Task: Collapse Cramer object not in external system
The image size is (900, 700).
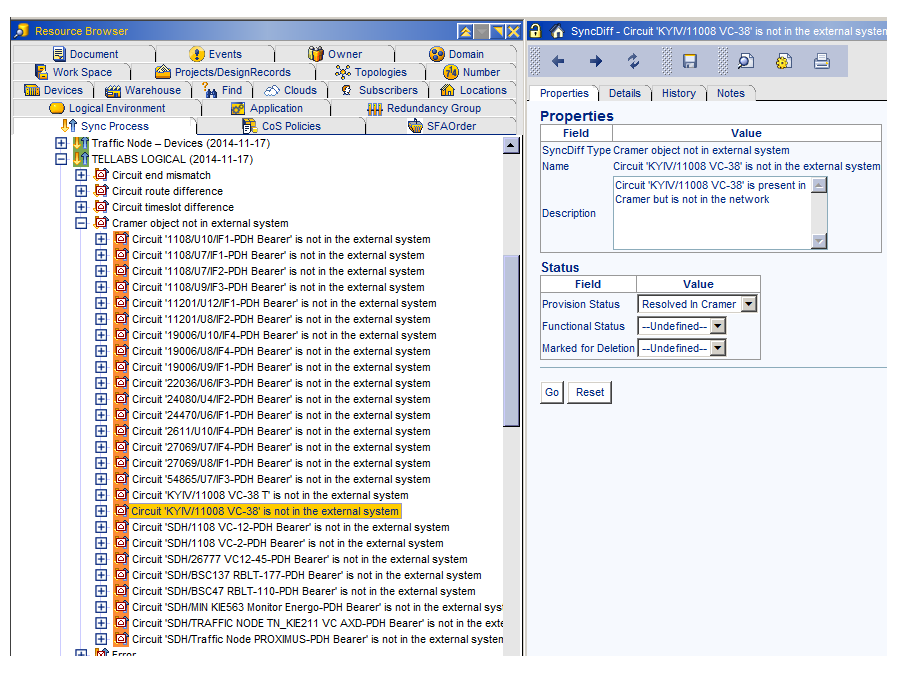Action: pyautogui.click(x=81, y=223)
